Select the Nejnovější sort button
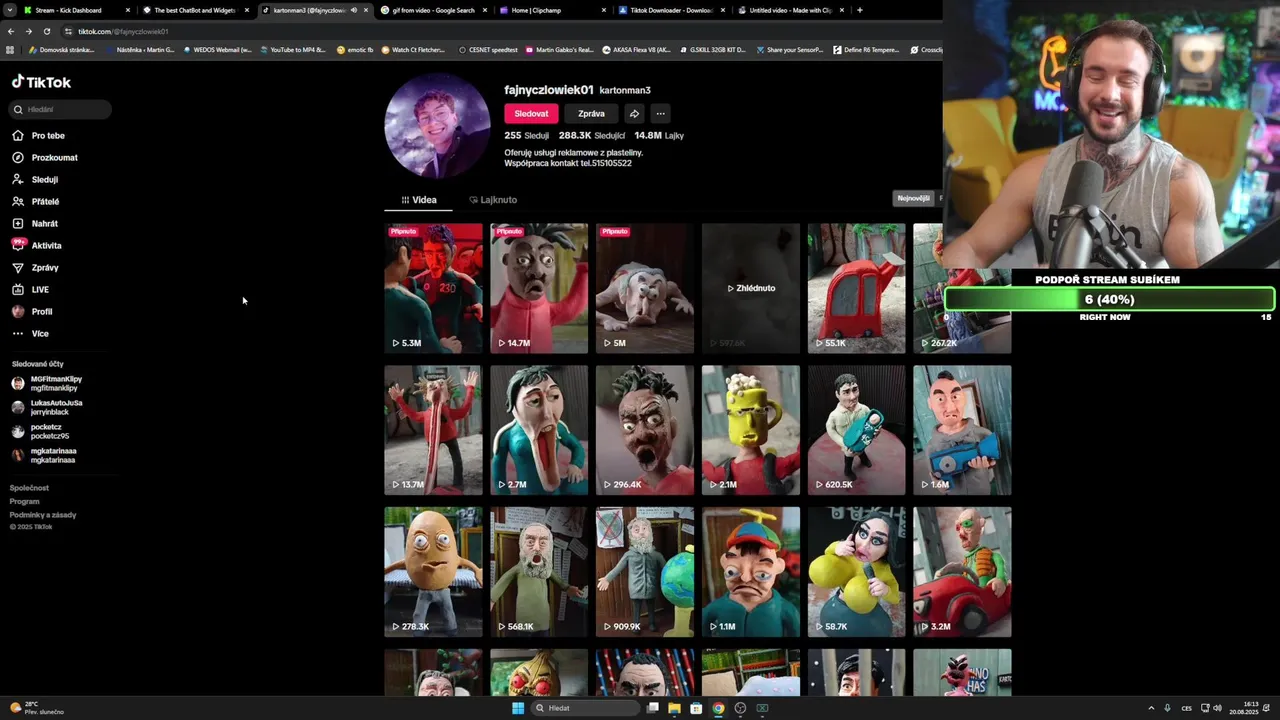 coord(913,198)
